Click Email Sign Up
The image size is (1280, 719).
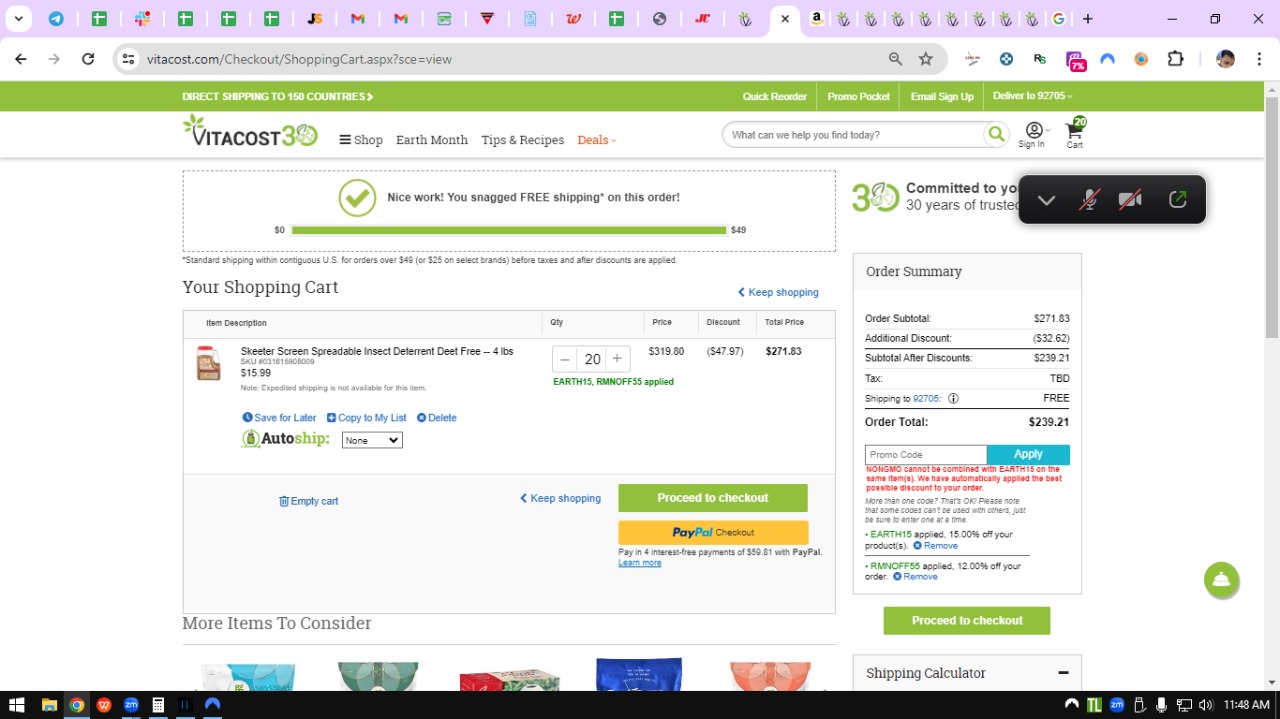pos(942,97)
